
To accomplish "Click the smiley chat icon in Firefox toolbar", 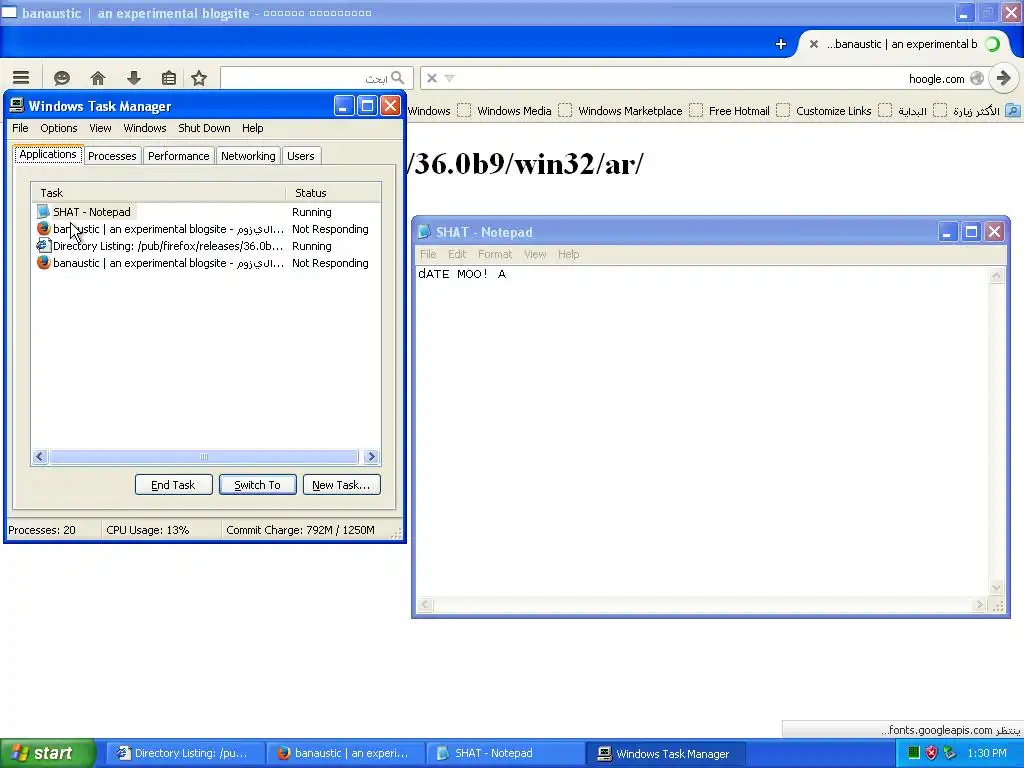I will (61, 78).
